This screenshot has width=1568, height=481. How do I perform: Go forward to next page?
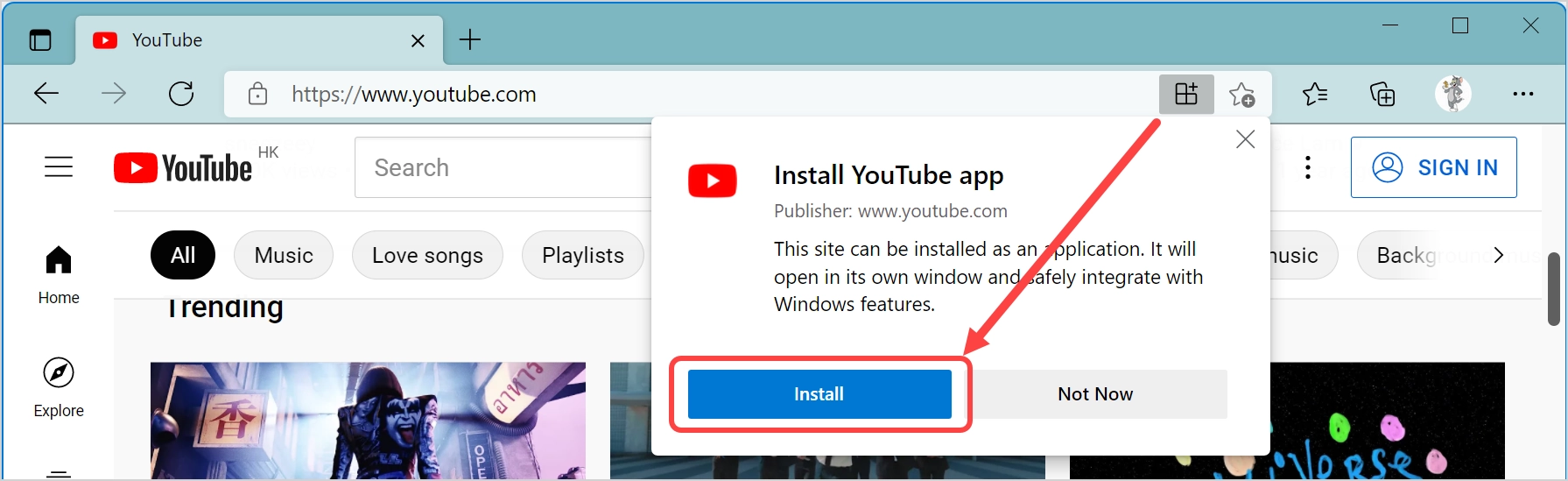[114, 93]
